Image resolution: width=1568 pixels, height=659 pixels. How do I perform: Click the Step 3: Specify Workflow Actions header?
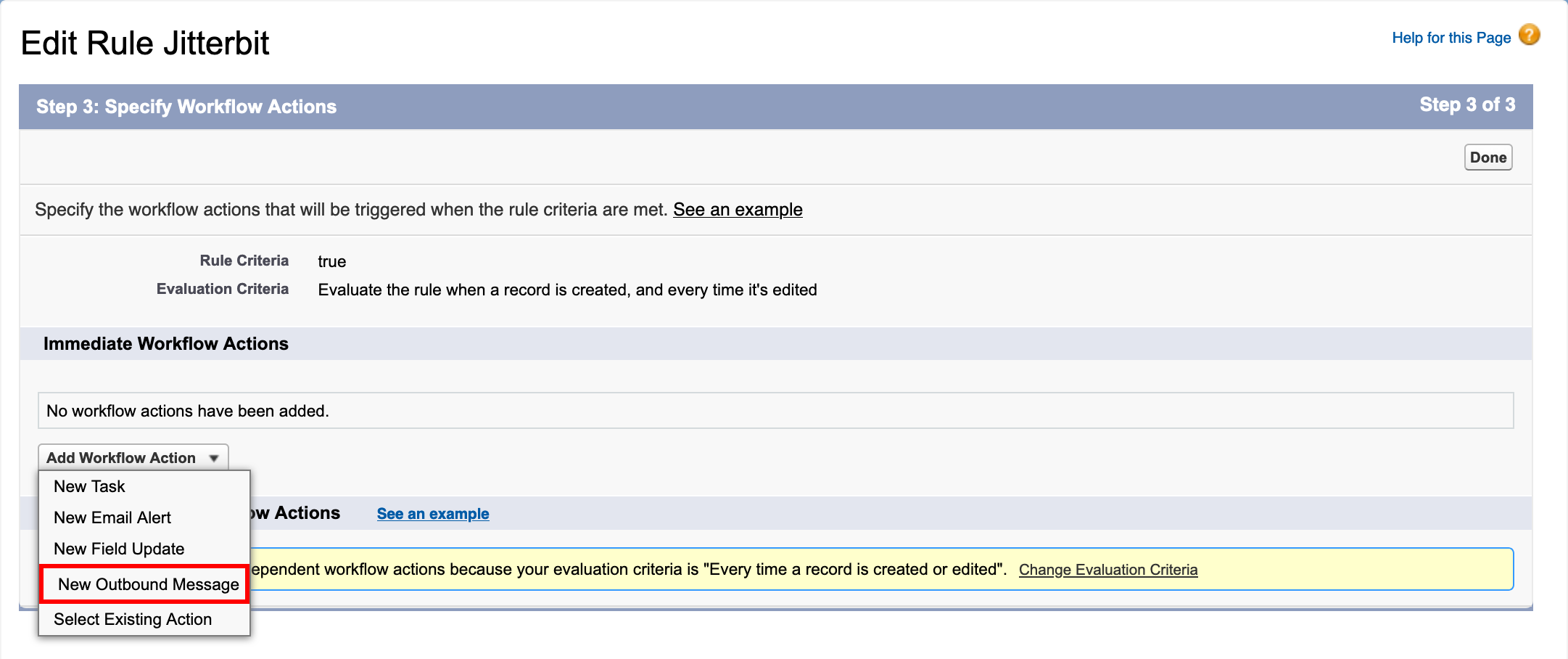(187, 106)
